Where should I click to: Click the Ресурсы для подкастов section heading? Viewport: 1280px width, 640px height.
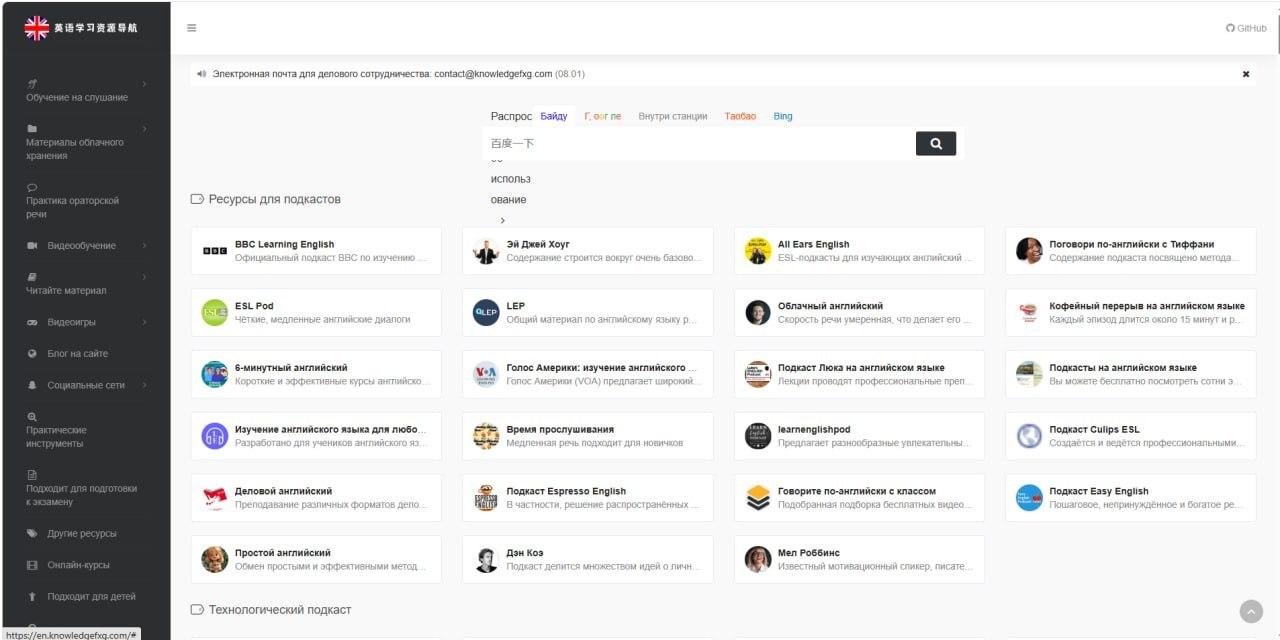click(x=275, y=199)
